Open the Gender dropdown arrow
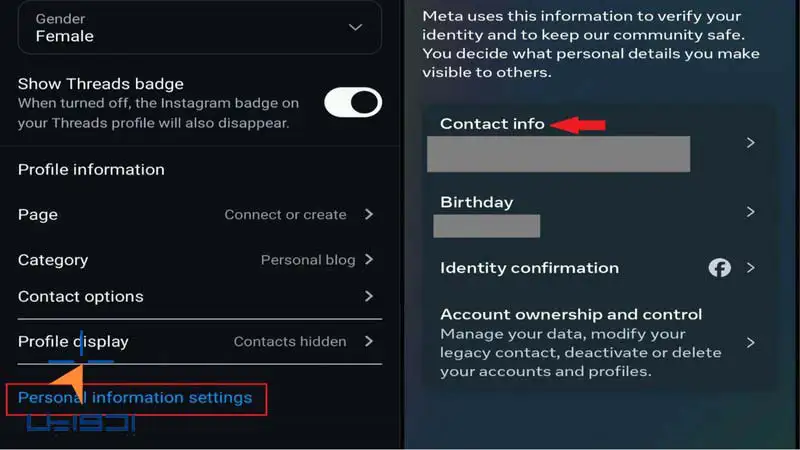The image size is (800, 450). point(355,28)
